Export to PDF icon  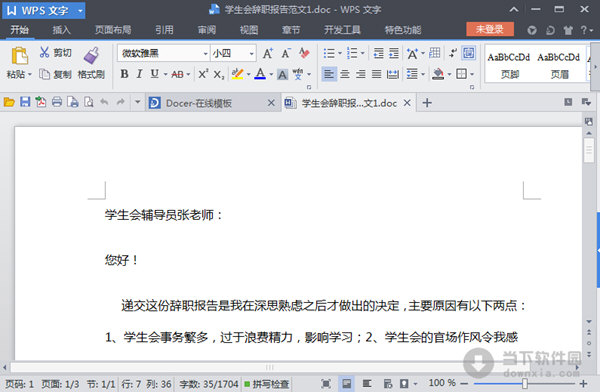41,102
